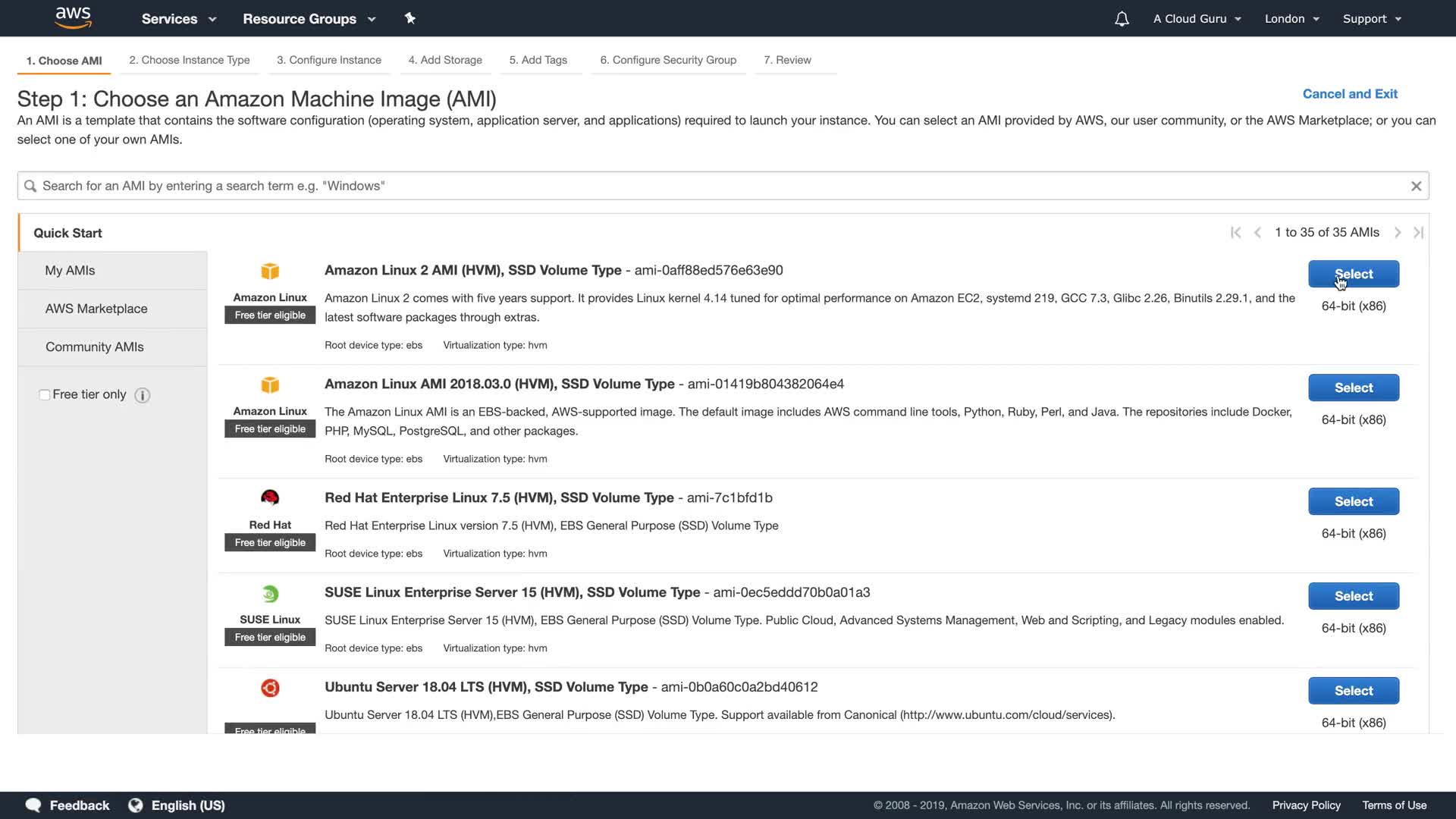This screenshot has height=819, width=1456.
Task: Click the Ubuntu logo icon
Action: 270,688
